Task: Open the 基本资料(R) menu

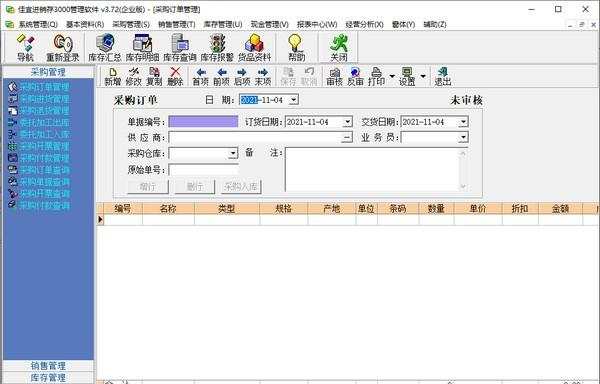Action: click(85, 24)
